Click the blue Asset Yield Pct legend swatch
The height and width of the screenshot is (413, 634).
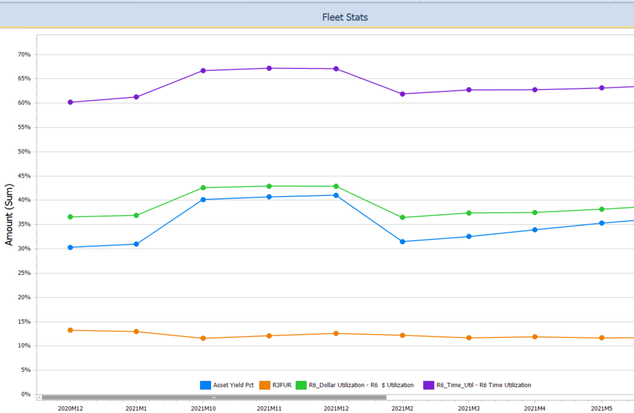point(205,385)
